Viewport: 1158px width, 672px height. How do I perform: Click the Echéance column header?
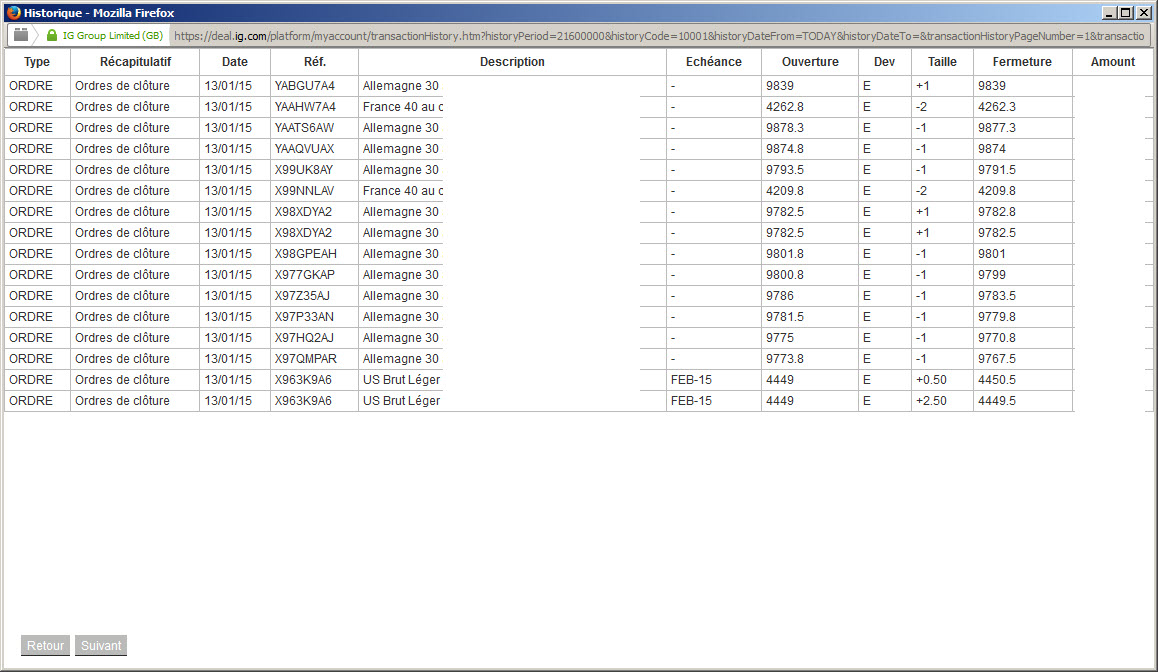click(x=713, y=62)
